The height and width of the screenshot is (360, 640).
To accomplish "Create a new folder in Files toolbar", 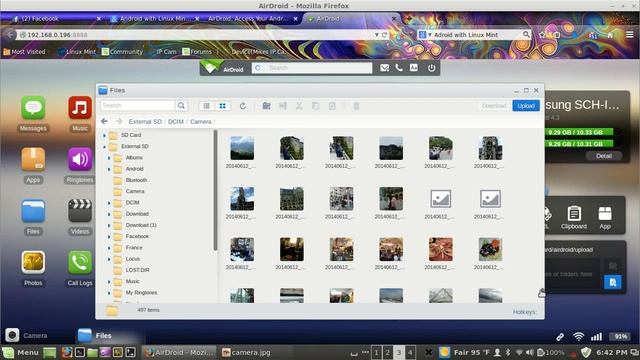I will (267, 106).
